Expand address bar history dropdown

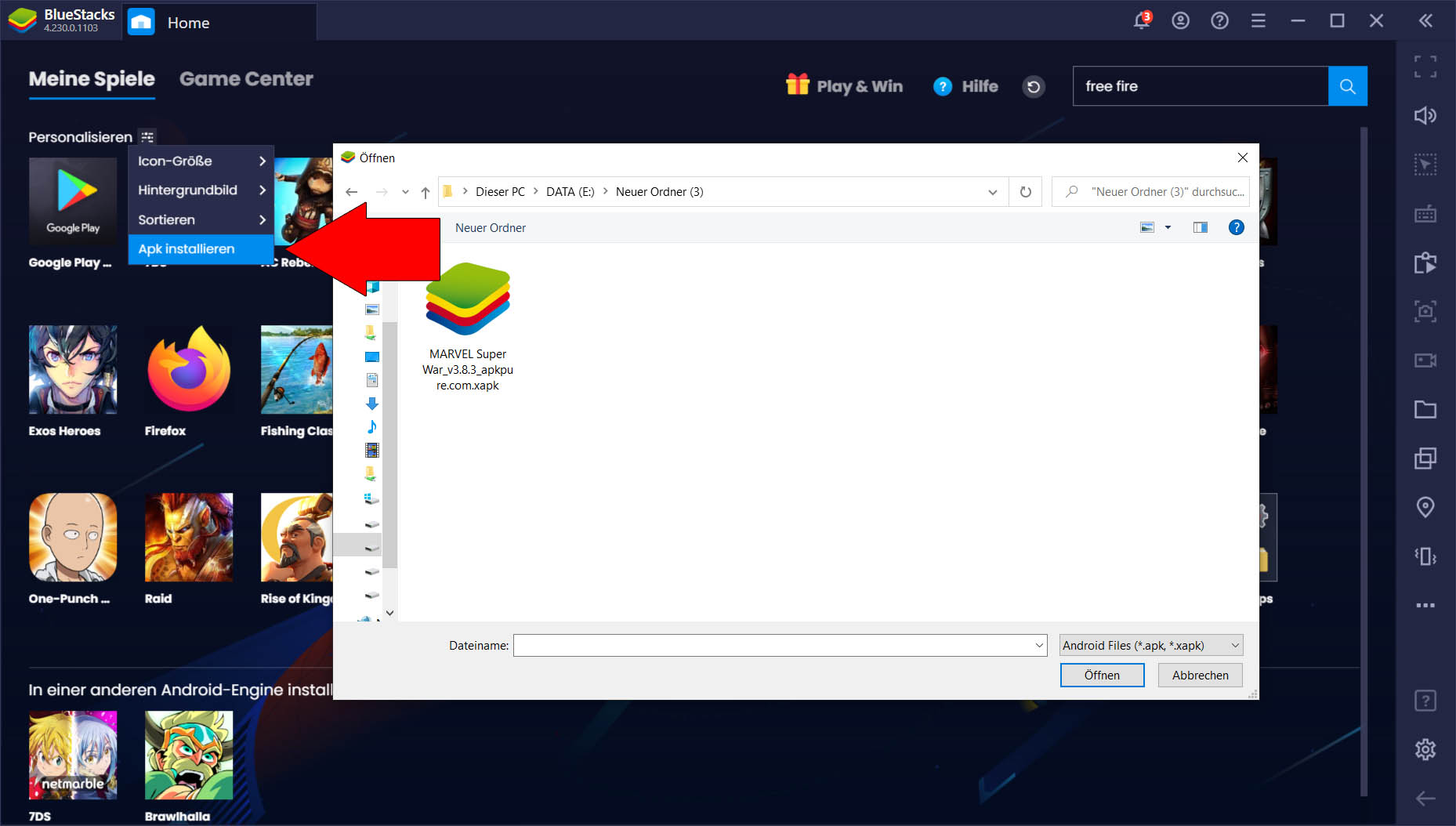[x=992, y=192]
